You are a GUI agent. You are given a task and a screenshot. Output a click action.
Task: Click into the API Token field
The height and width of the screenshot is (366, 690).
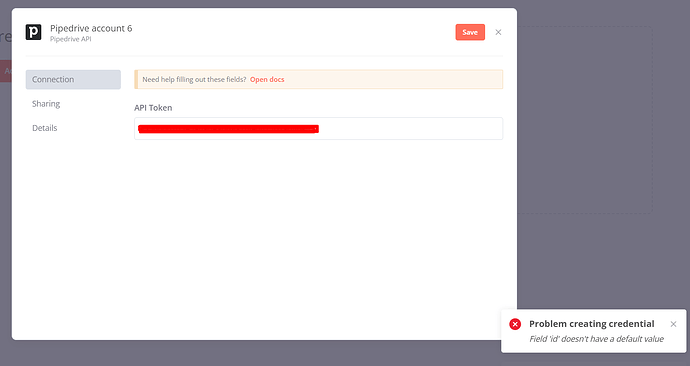coord(318,128)
